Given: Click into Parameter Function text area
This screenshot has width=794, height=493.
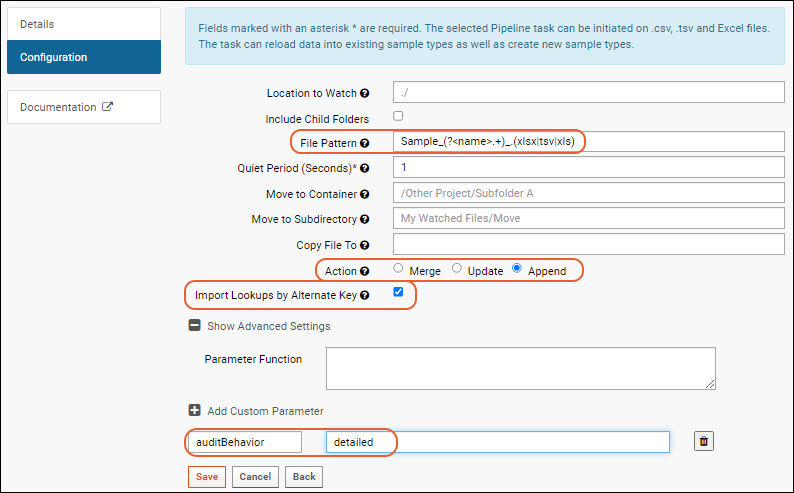Looking at the screenshot, I should (x=521, y=368).
